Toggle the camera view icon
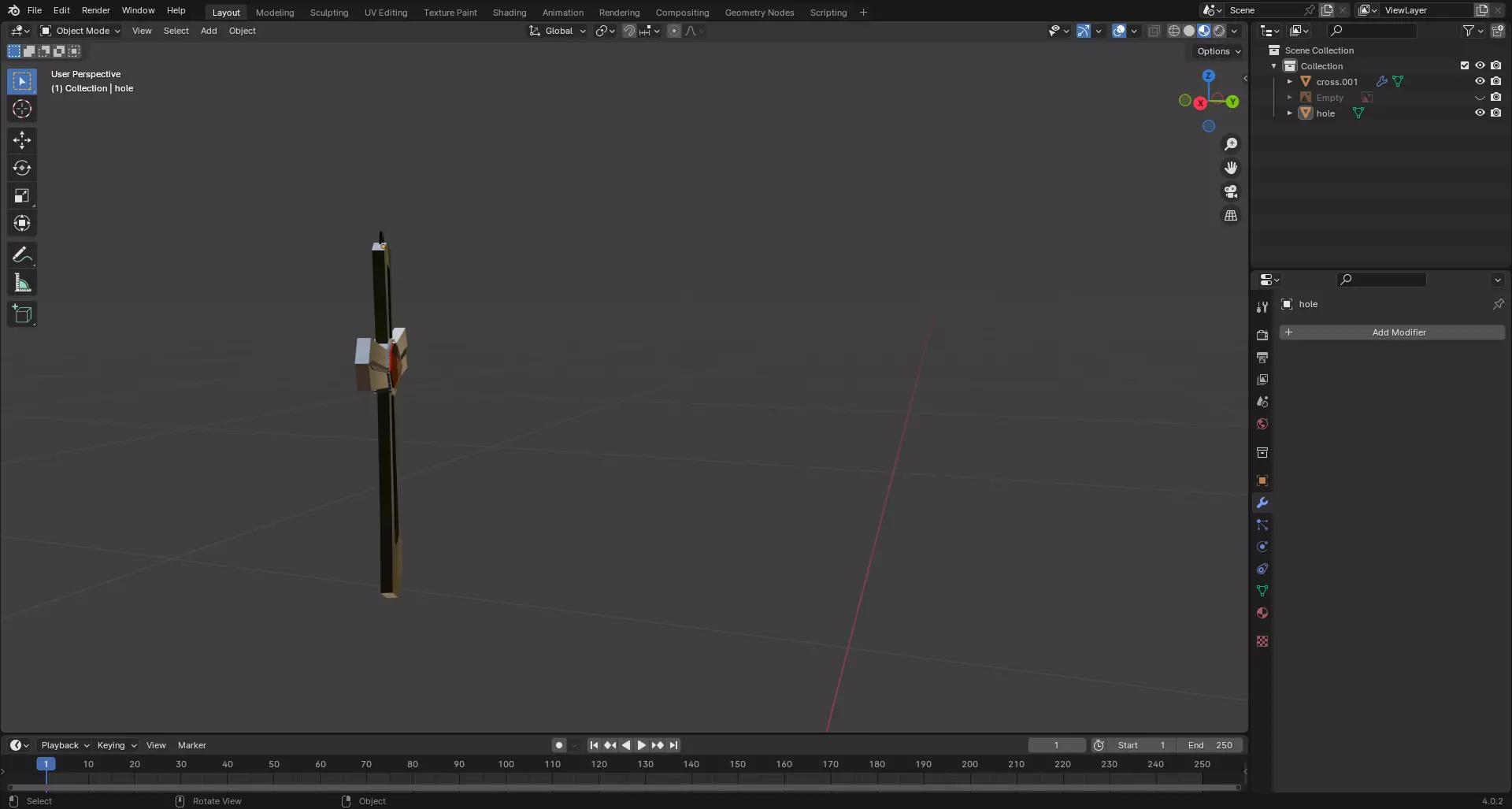Viewport: 1512px width, 809px height. point(1231,191)
